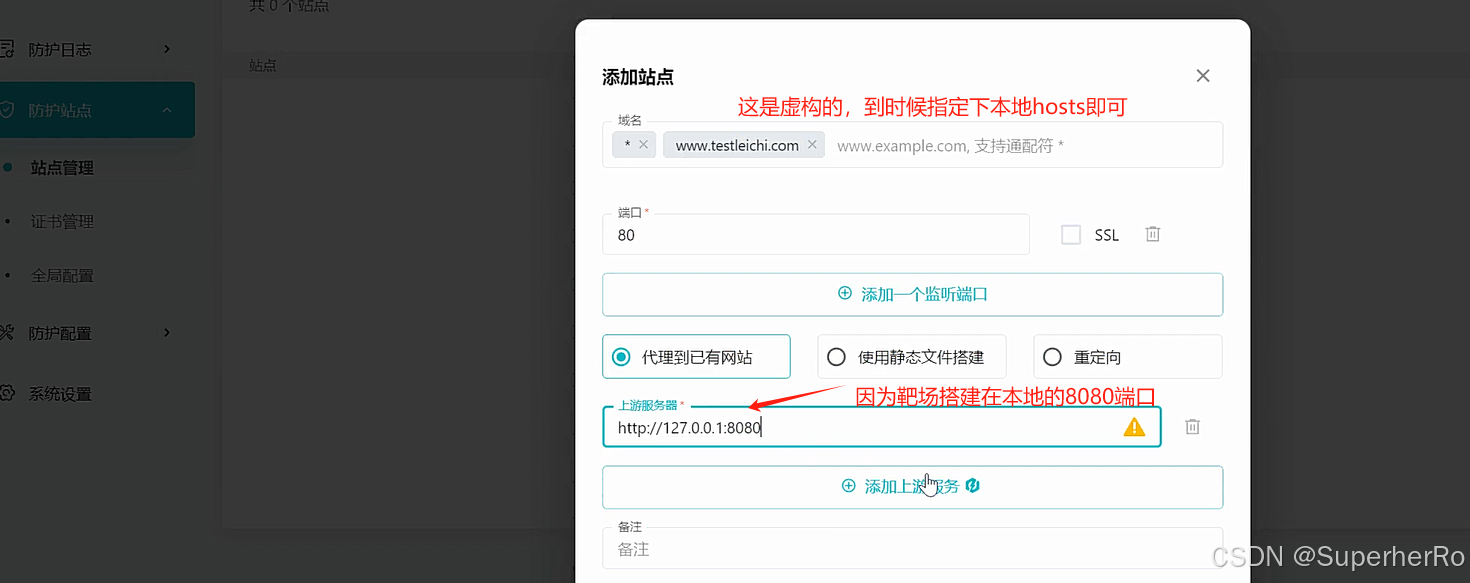Click the 防护配置 sidebar icon

6,333
